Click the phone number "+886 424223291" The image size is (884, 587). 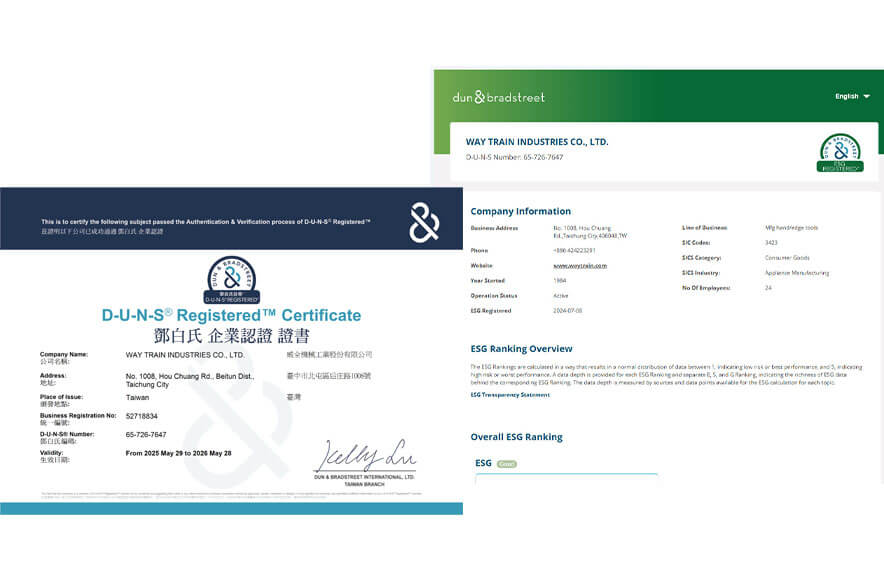574,250
